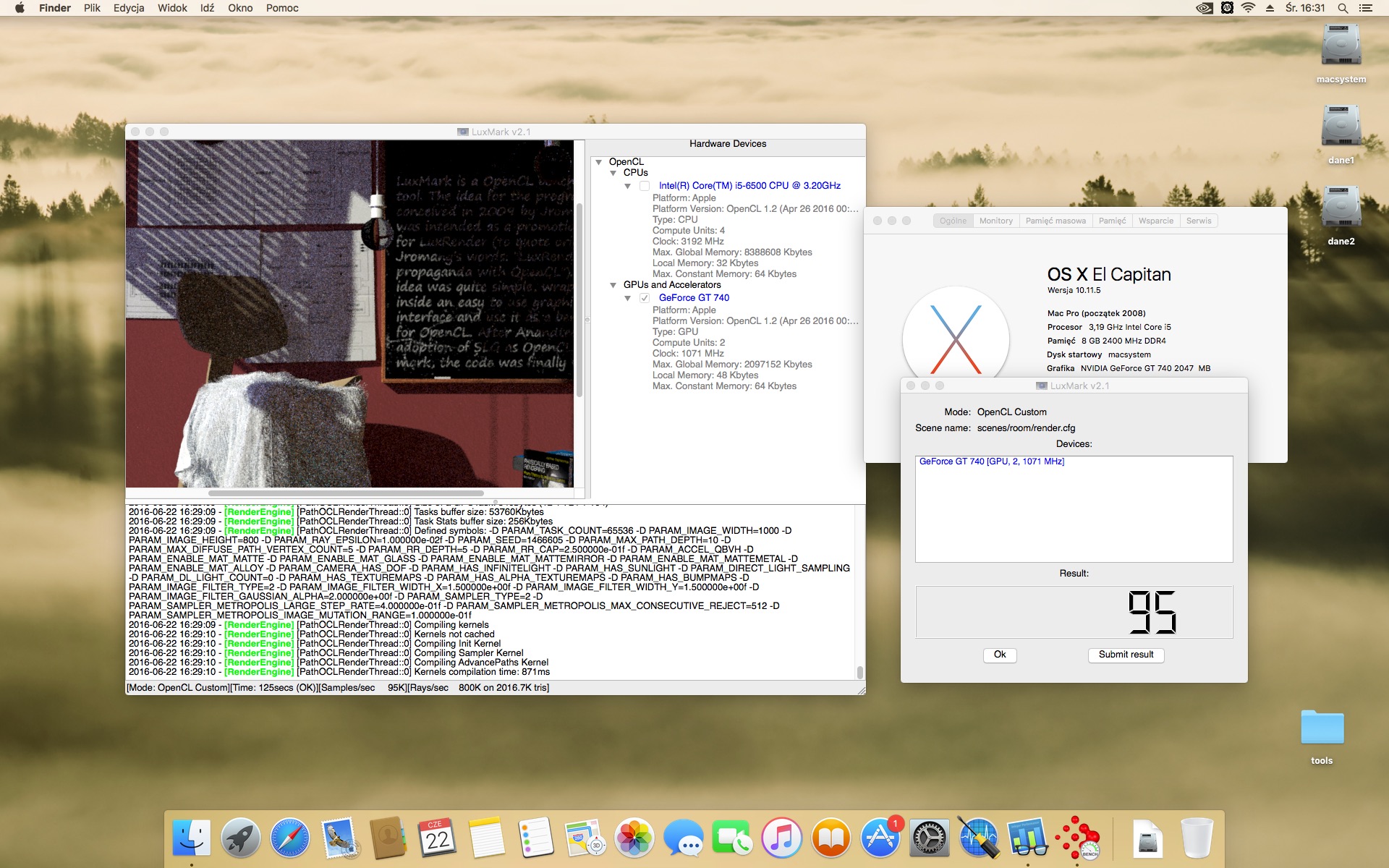This screenshot has width=1389, height=868.
Task: Uncheck the GeForce GT 740 device
Action: pyautogui.click(x=645, y=298)
